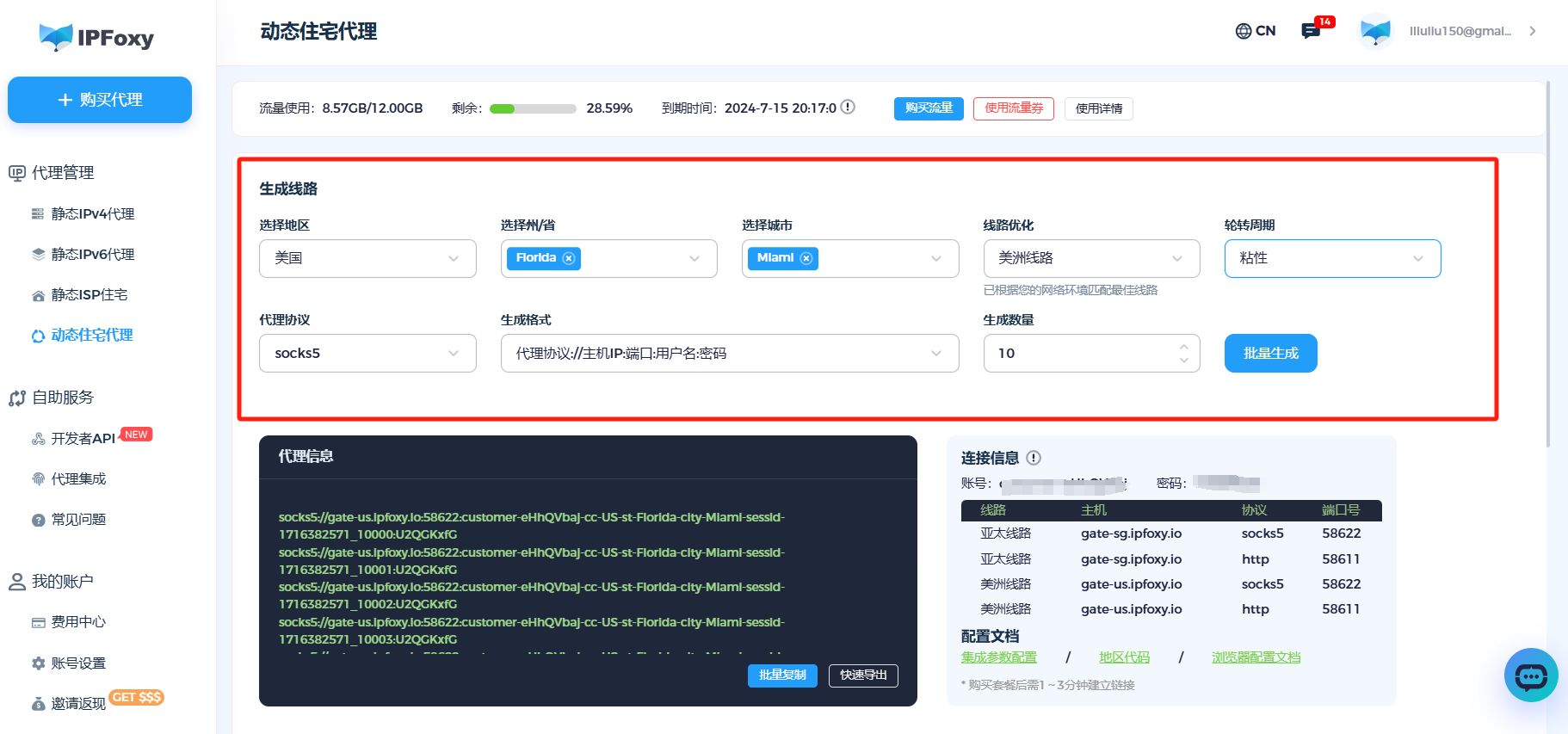Click the remaining traffic progress bar
This screenshot has width=1568, height=734.
point(532,108)
